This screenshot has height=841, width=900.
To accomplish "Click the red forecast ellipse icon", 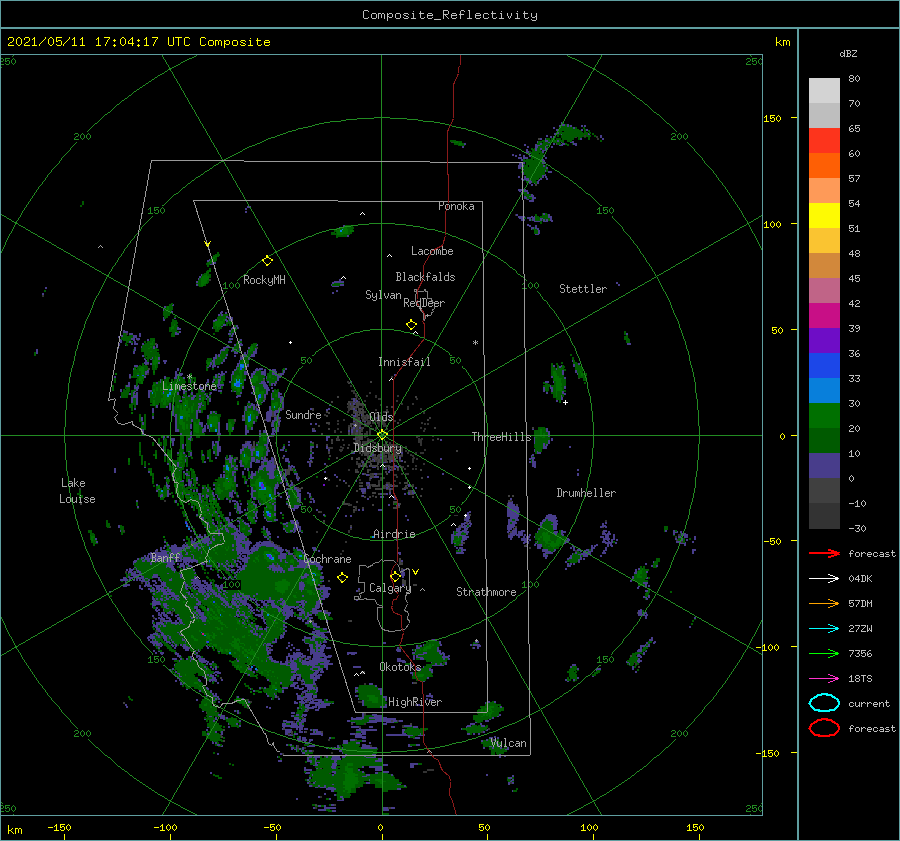I will [x=824, y=728].
